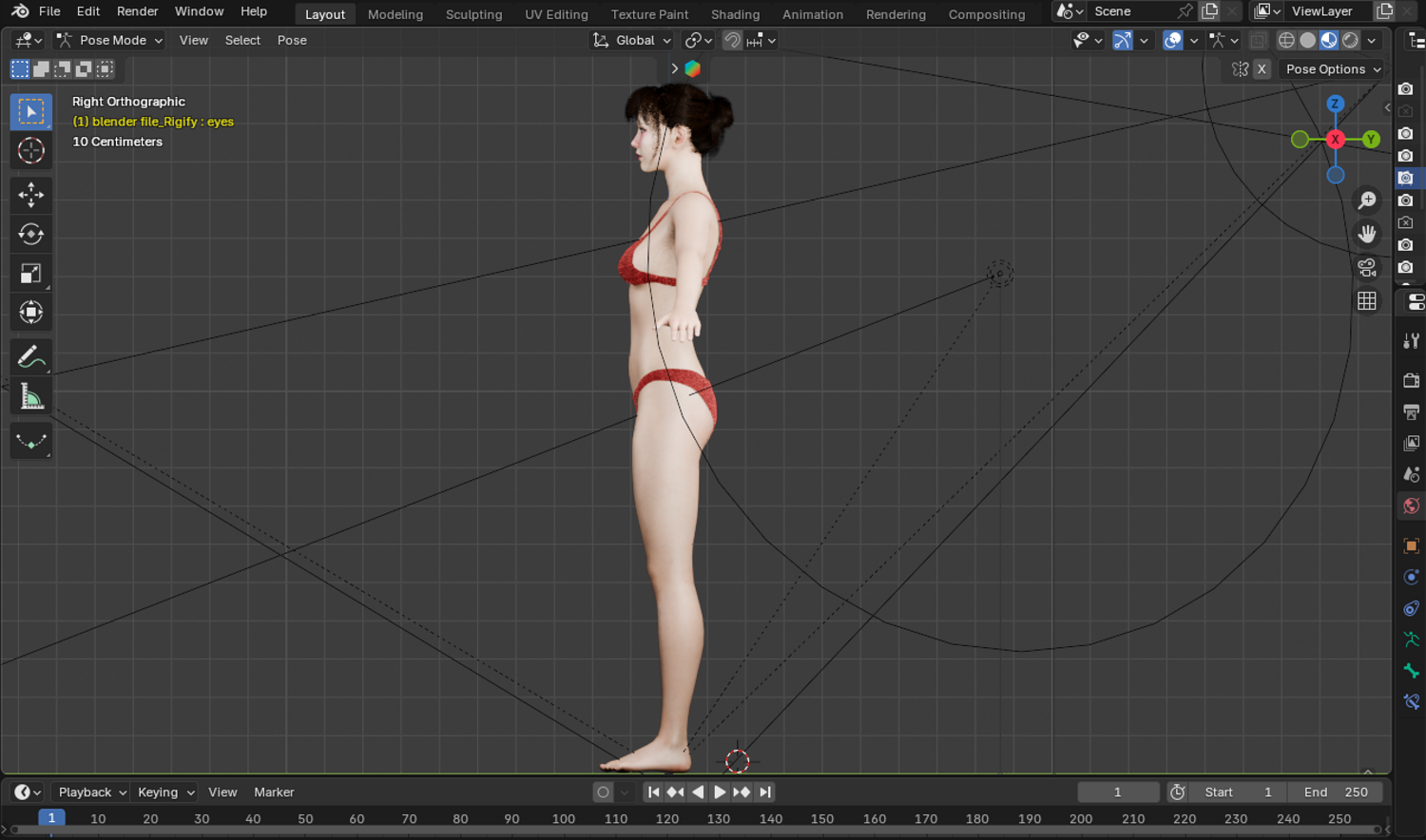Viewport: 1426px width, 840px height.
Task: Pick the Move tool
Action: [x=31, y=195]
